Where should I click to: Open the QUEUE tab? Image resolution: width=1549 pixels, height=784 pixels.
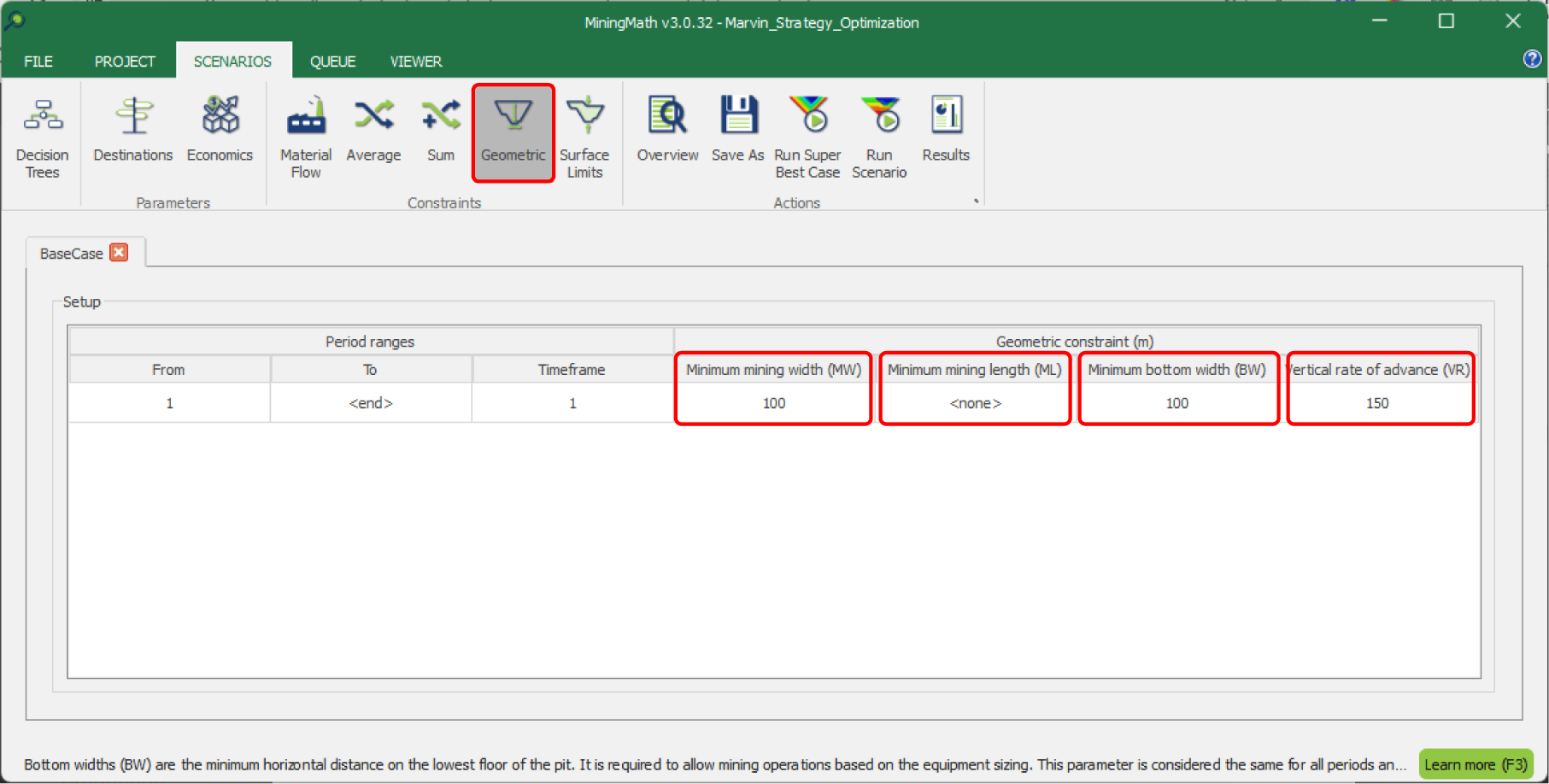pos(332,61)
